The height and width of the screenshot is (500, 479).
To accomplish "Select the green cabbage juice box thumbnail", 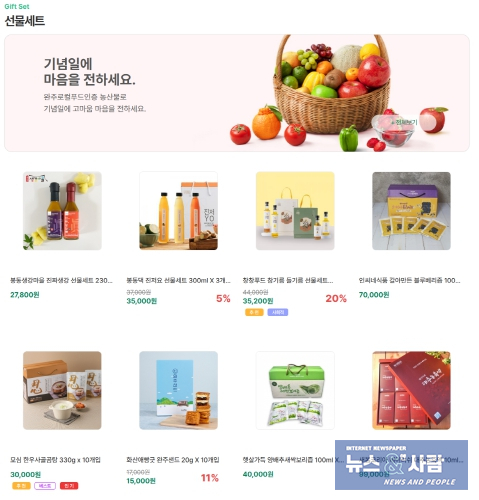I will (295, 390).
